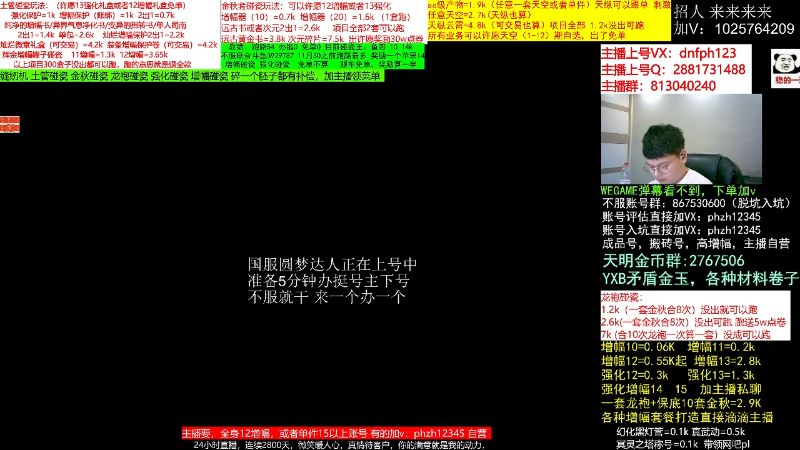Click the red heading '龙袍碰瓷:'
This screenshot has height=450, width=800.
tap(621, 297)
